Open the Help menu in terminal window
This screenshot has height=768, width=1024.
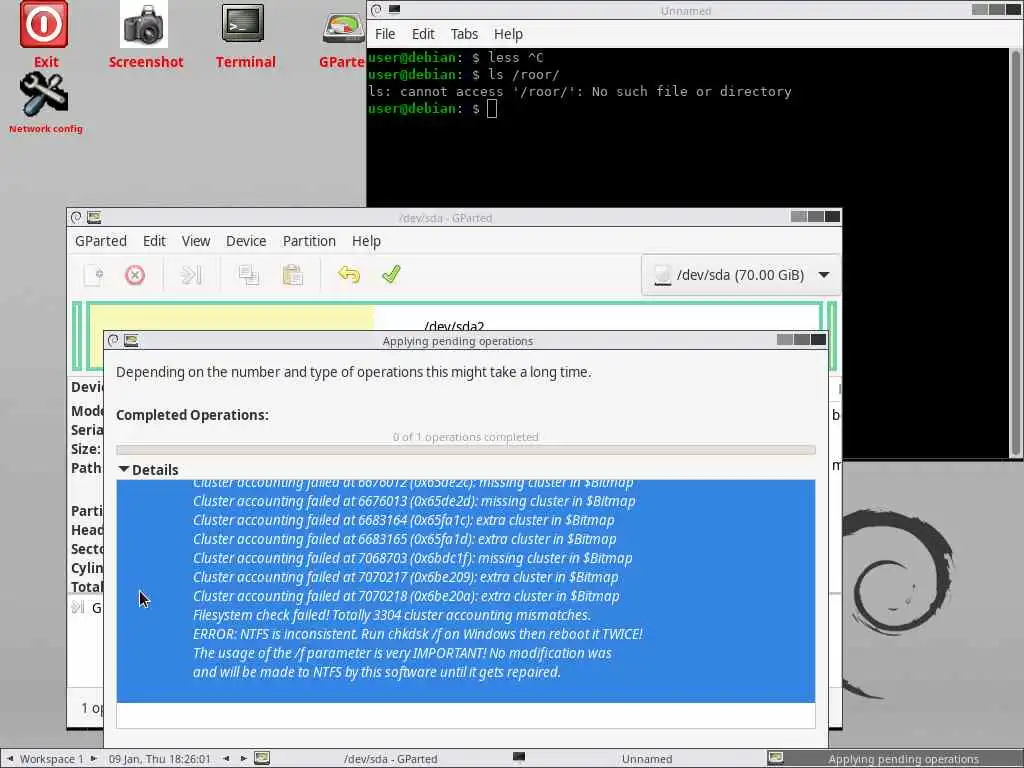507,34
